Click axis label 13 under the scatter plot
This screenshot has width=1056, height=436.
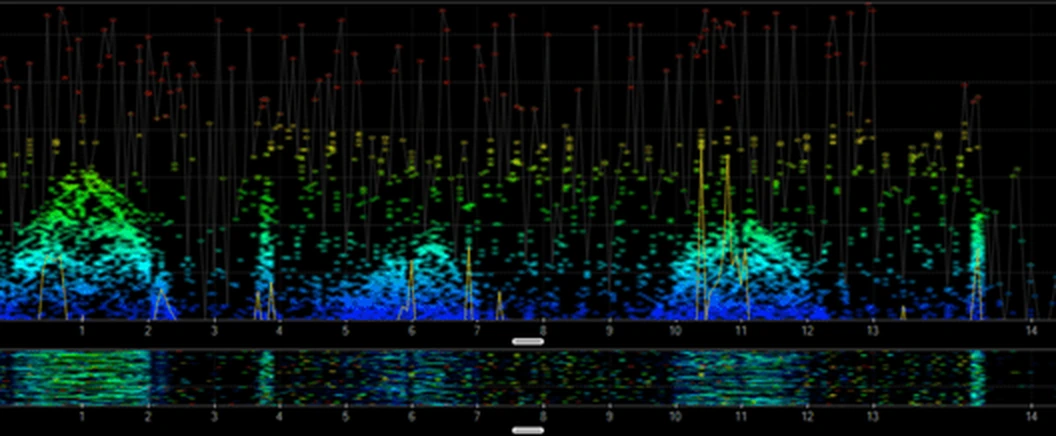tap(873, 331)
